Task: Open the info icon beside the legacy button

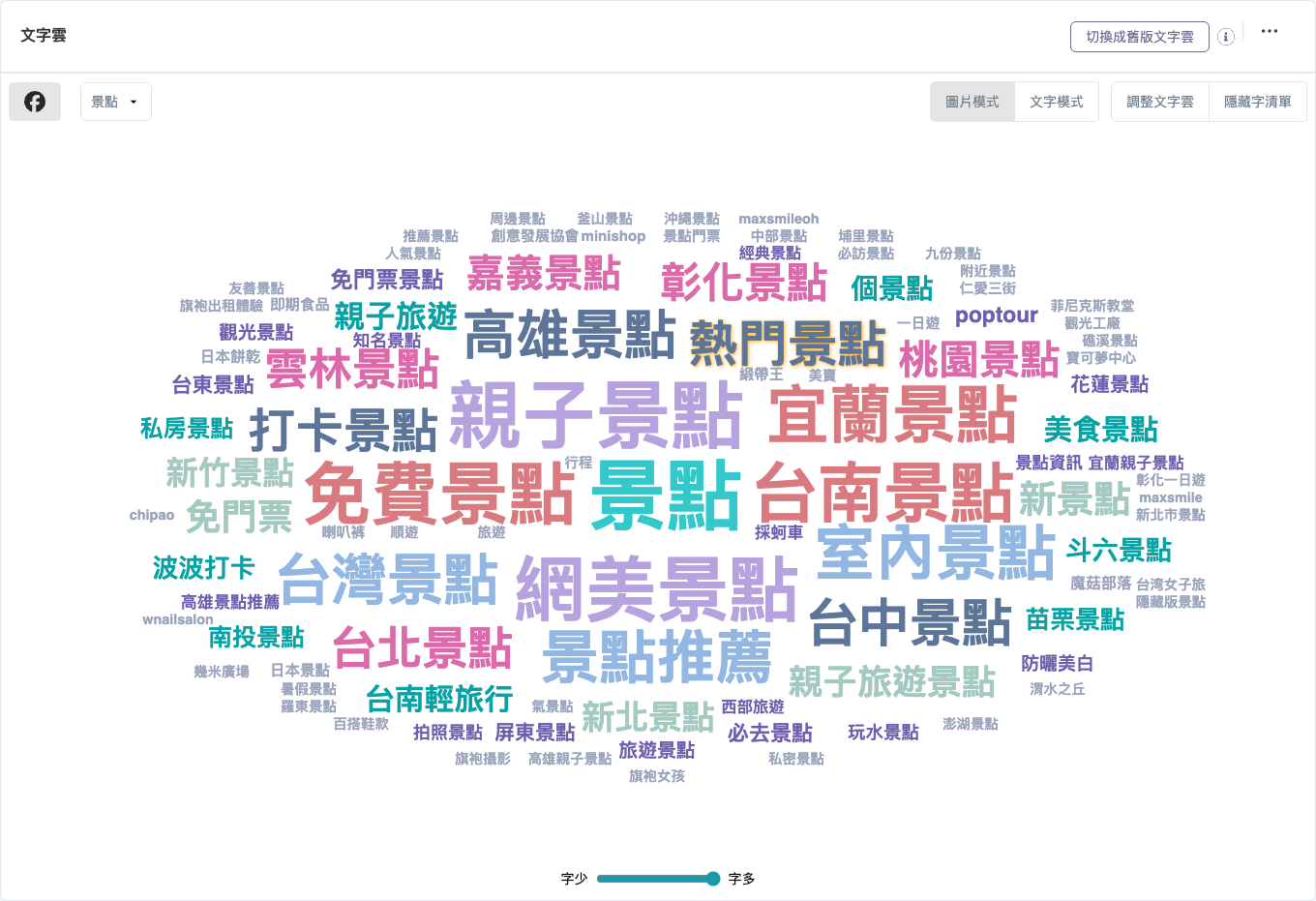Action: (x=1226, y=37)
